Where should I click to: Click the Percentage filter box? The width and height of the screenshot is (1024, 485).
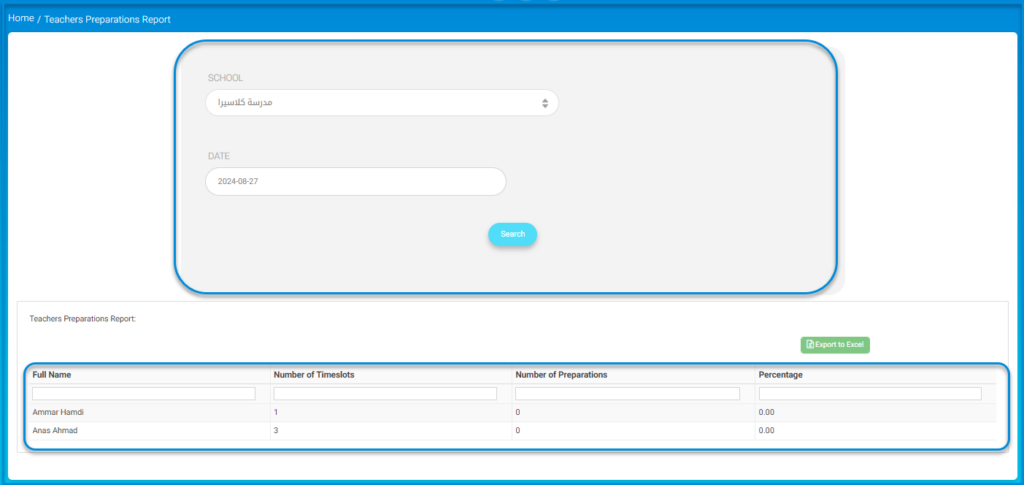(x=870, y=394)
